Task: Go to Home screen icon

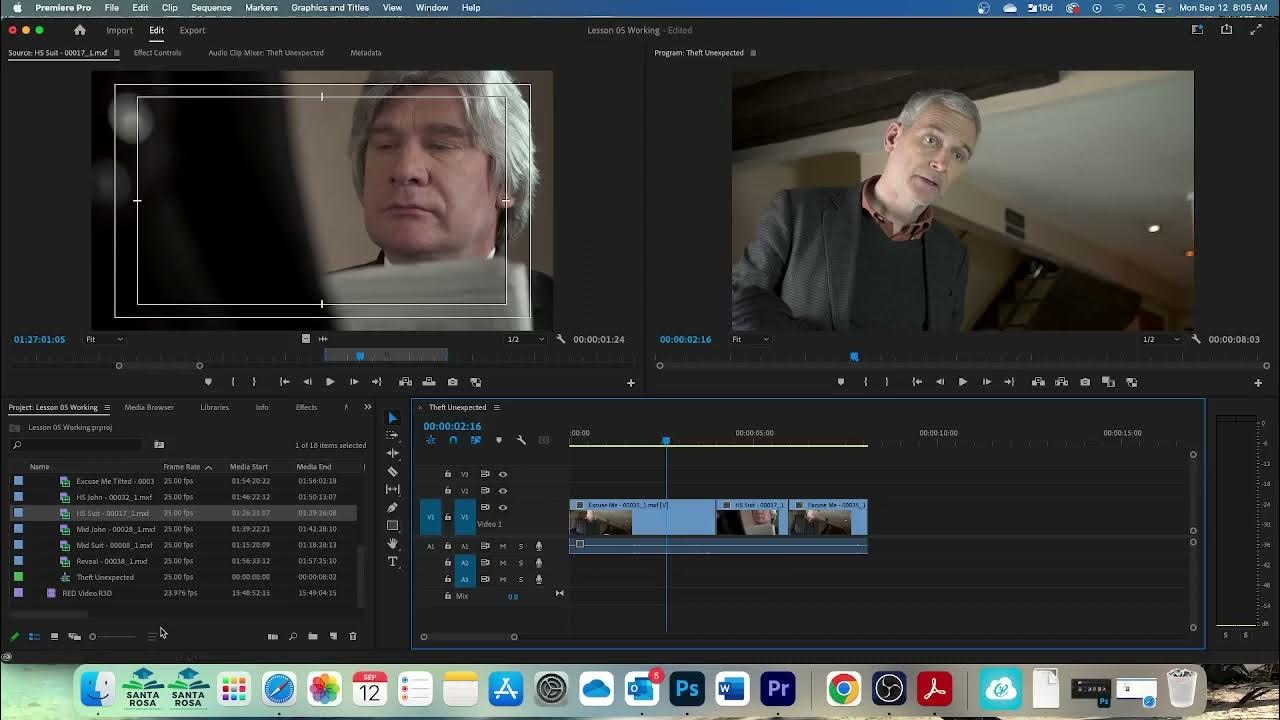Action: (80, 30)
